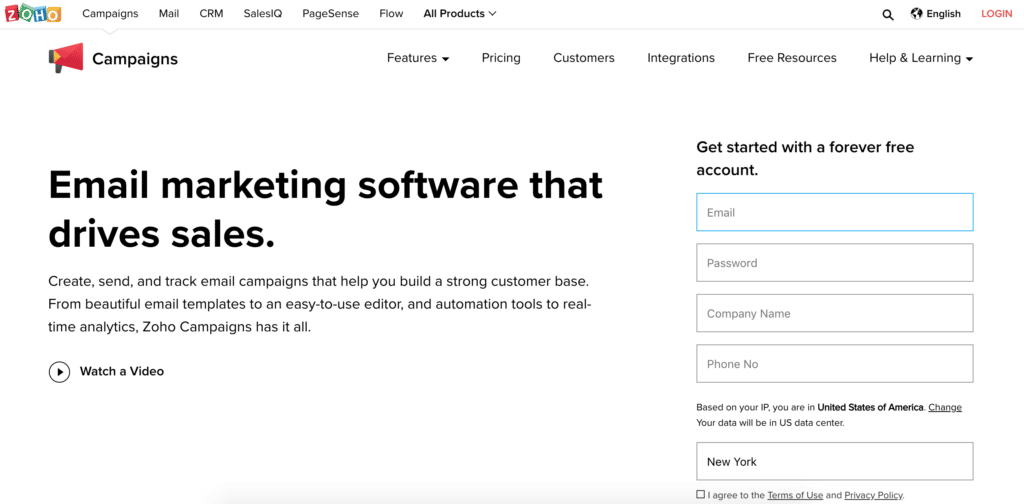Click 'United States of America' country text
This screenshot has height=504, width=1024.
(871, 407)
